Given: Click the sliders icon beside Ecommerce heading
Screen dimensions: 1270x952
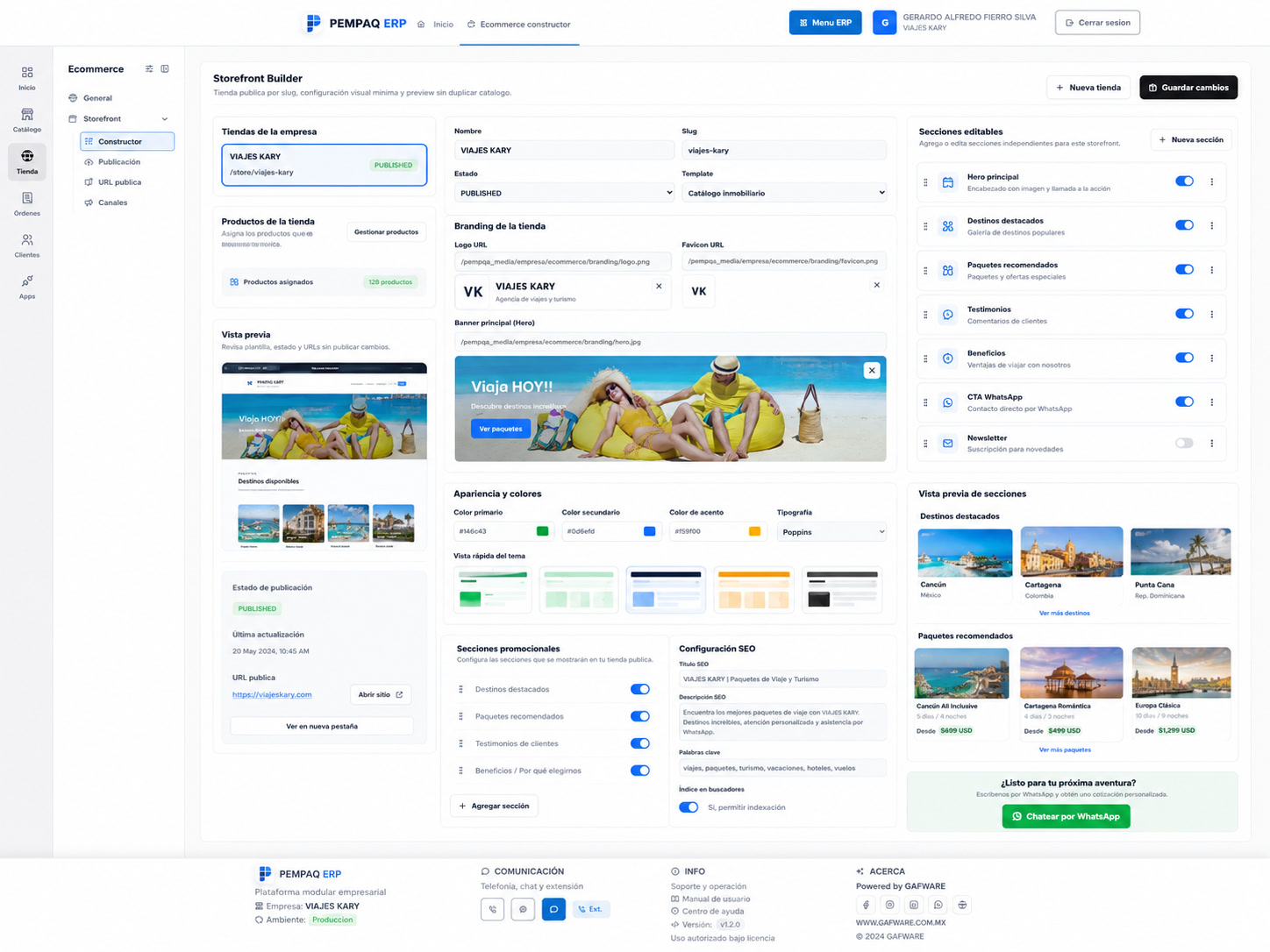Looking at the screenshot, I should tap(149, 69).
